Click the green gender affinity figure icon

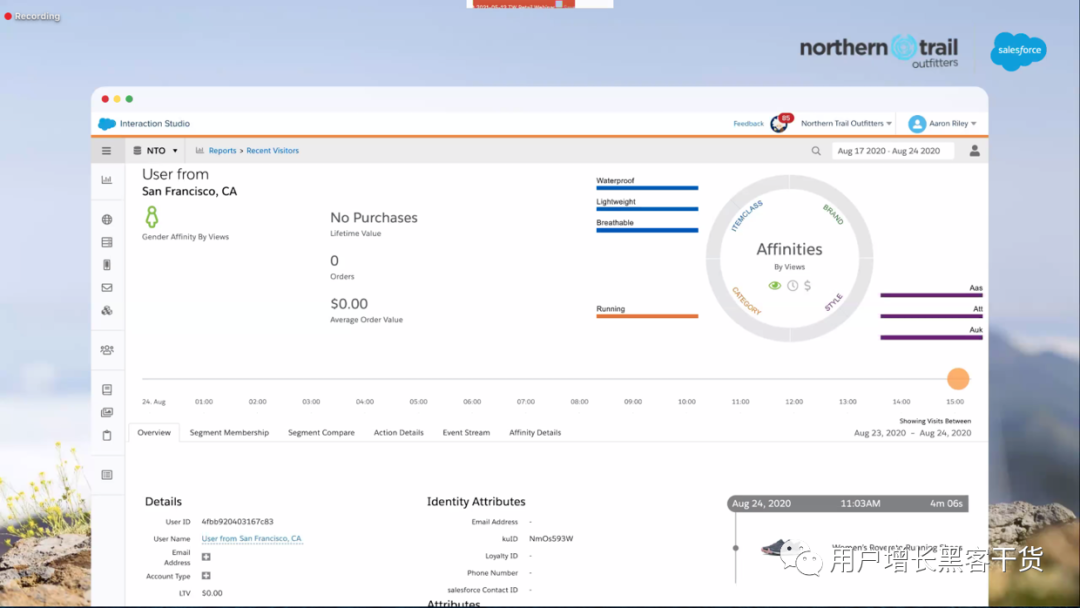152,217
